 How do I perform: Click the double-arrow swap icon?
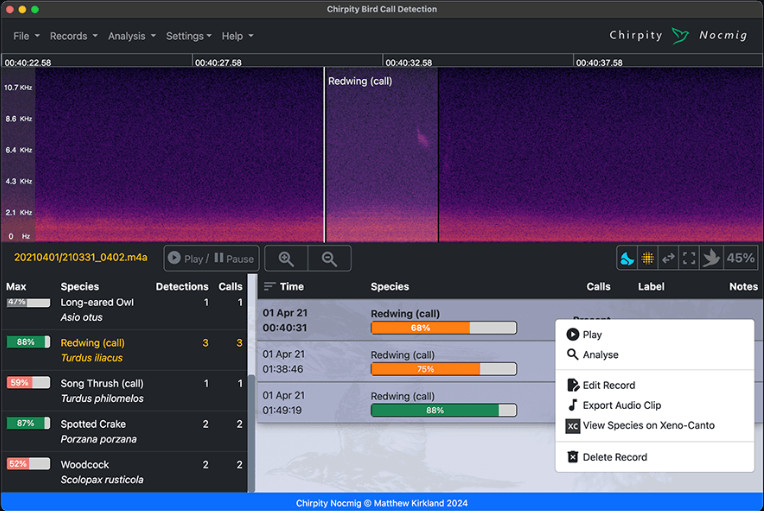click(668, 258)
